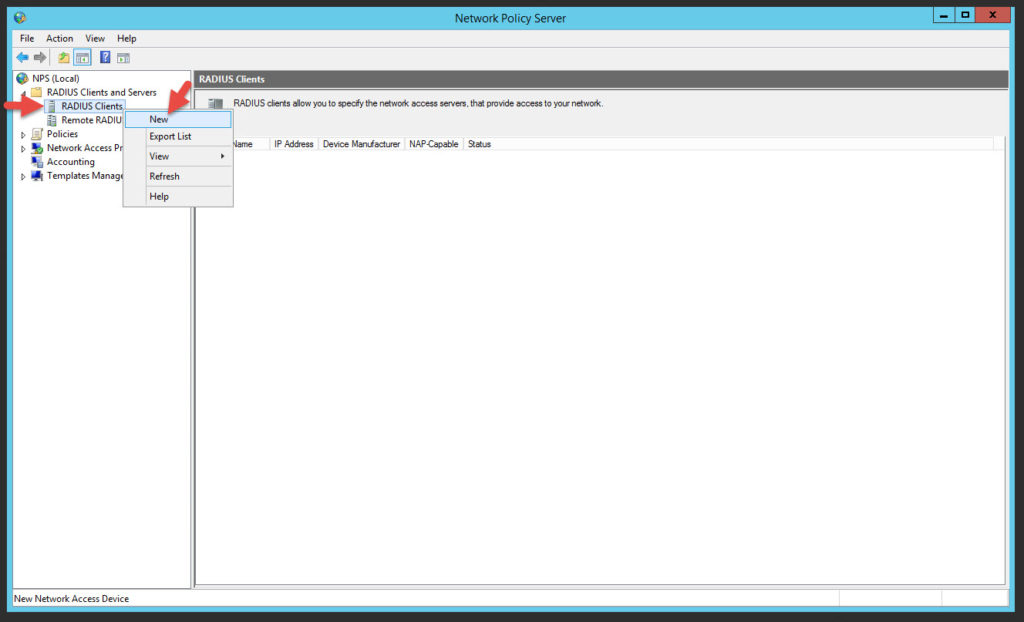Expand the Templates Management node
Viewport: 1024px width, 622px height.
coord(23,177)
